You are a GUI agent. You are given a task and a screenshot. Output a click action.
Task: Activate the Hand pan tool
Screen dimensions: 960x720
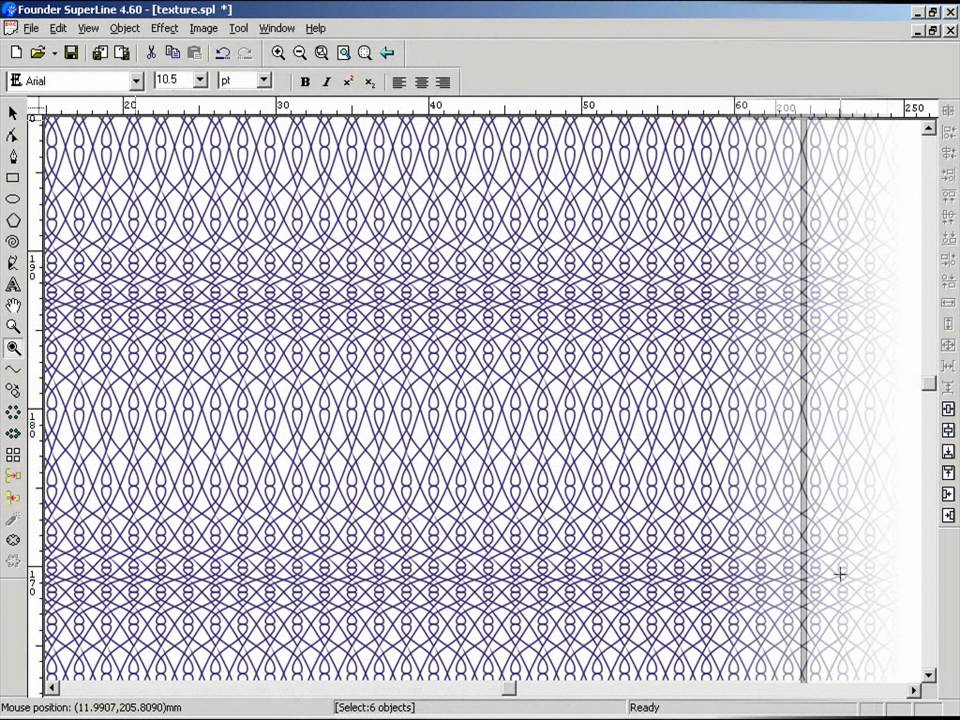click(x=13, y=306)
